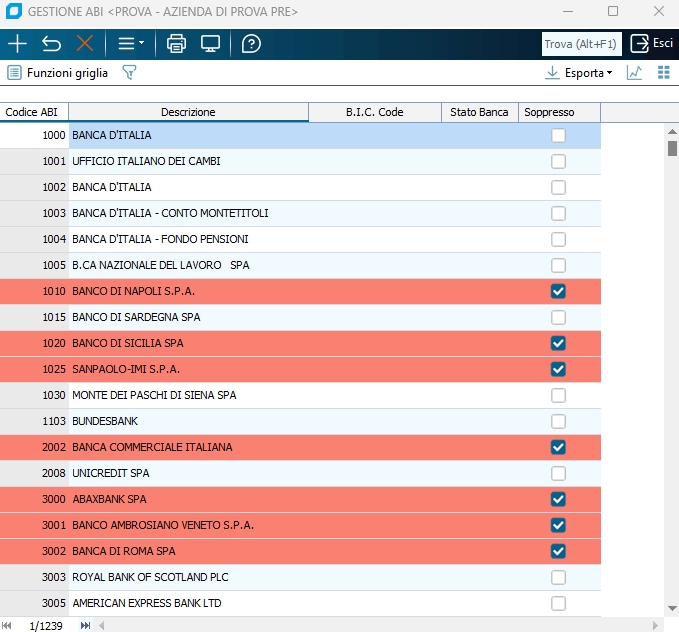Click the undo arrow icon in toolbar

pyautogui.click(x=51, y=44)
